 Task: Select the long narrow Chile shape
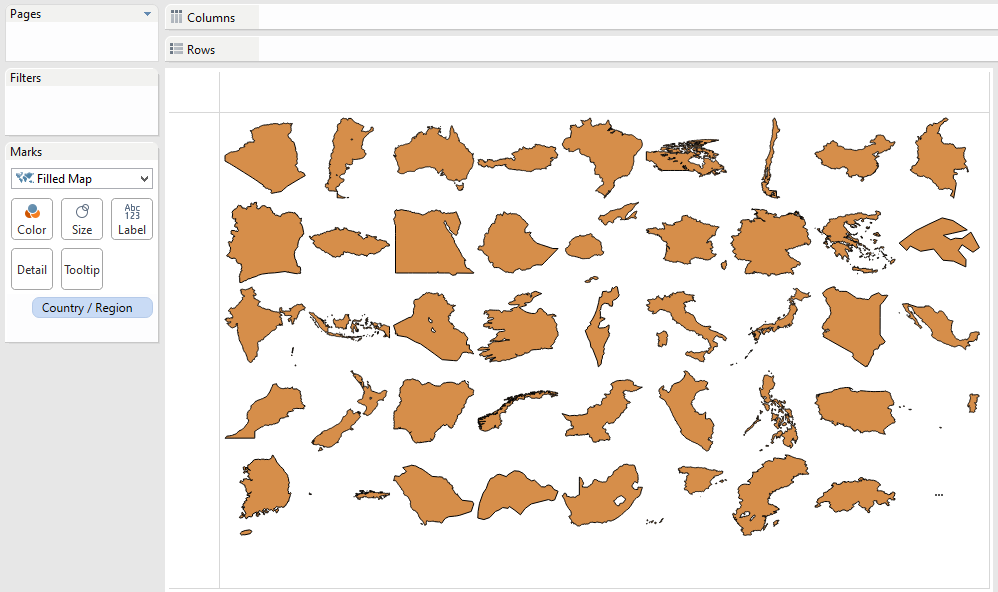tap(769, 158)
